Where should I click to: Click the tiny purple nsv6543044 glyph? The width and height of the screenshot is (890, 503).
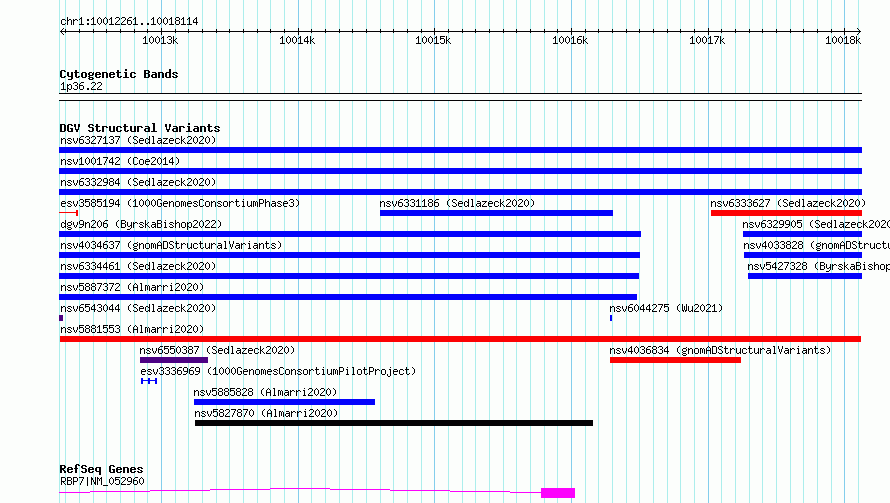(61, 318)
